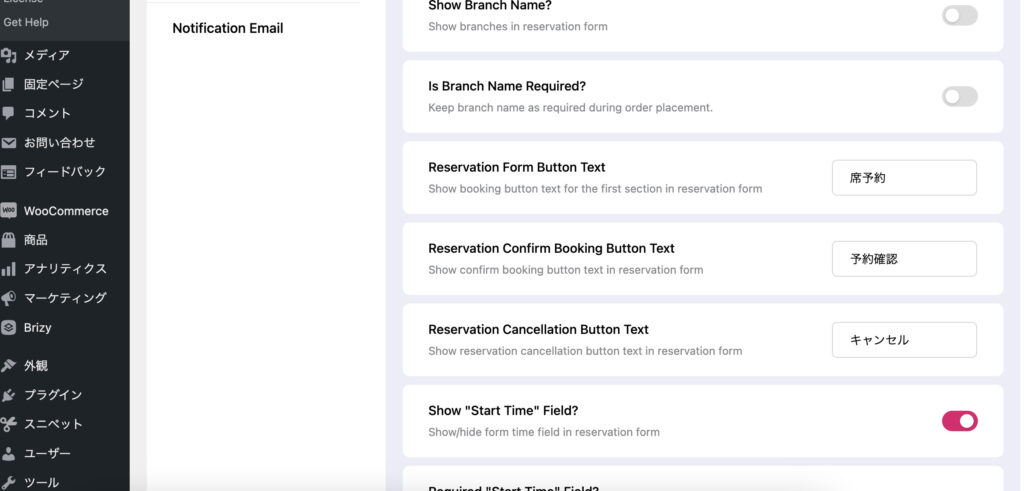1024x491 pixels.
Task: Disable the Show "Start Time" Field toggle
Action: tap(959, 421)
